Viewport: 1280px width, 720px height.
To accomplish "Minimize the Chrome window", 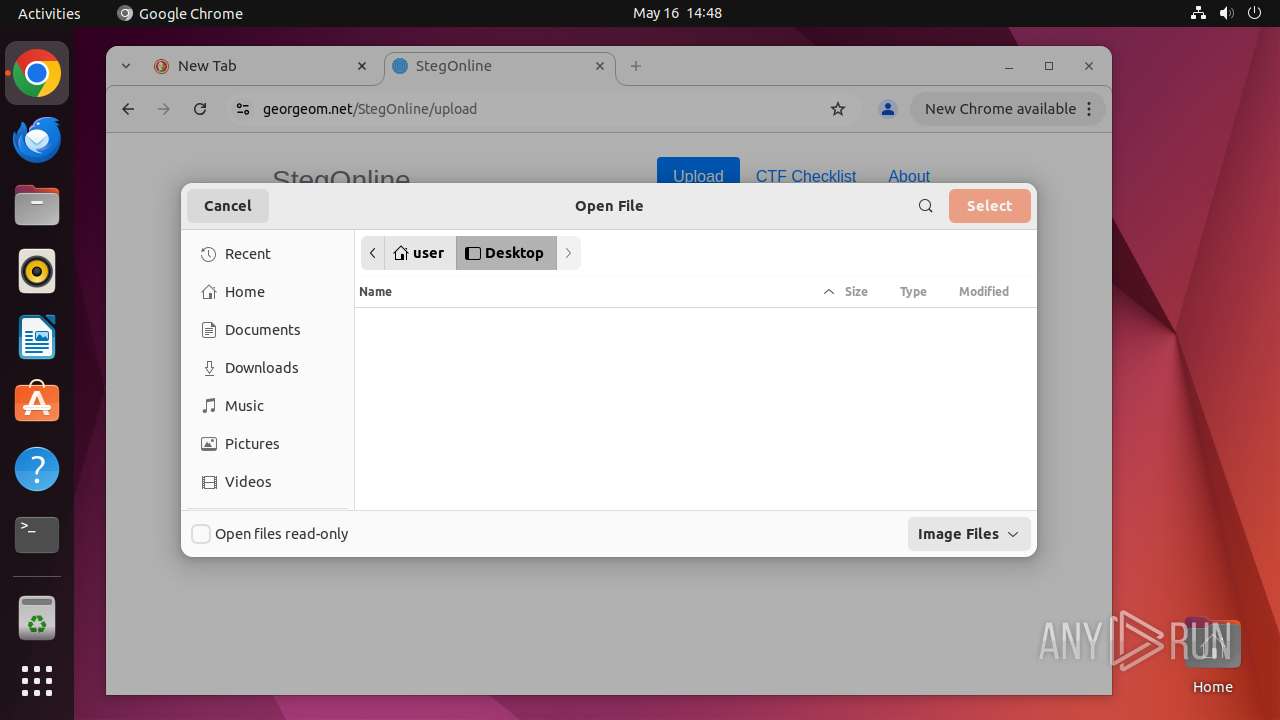I will click(1009, 66).
